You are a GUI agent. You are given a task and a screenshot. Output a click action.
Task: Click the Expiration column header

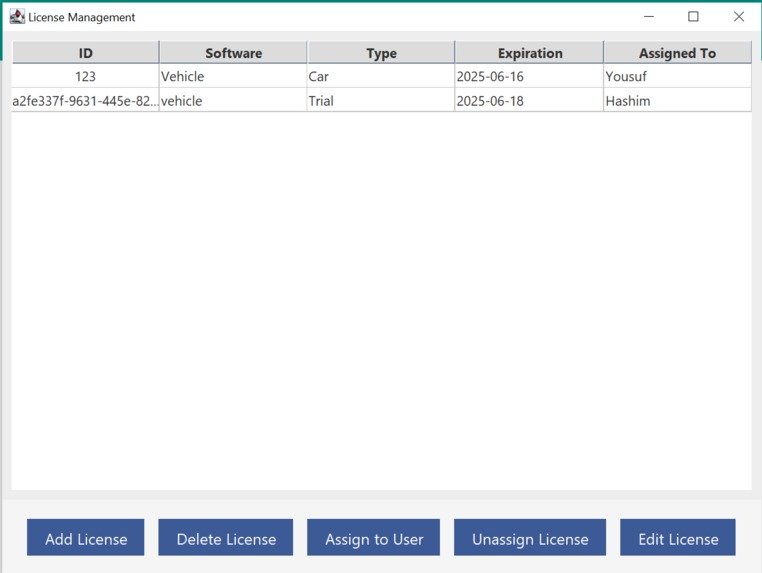pyautogui.click(x=529, y=52)
